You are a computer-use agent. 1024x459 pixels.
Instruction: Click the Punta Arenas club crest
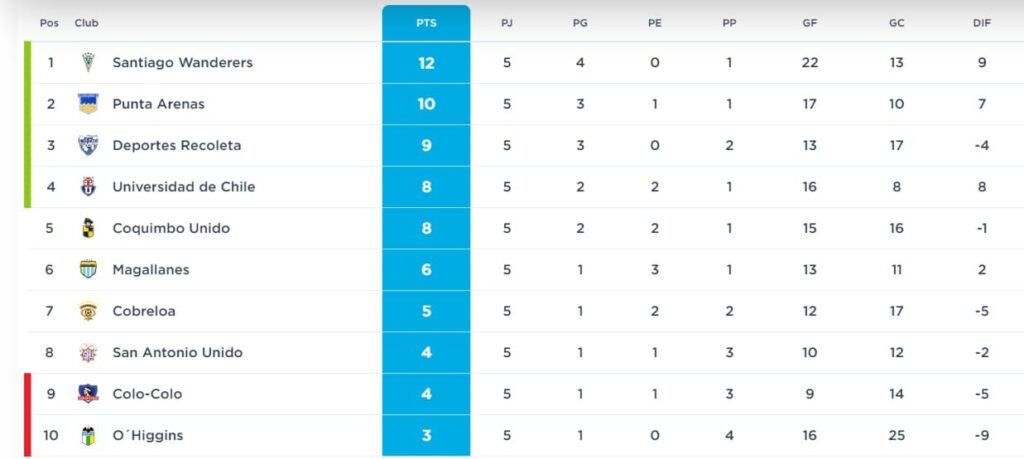pyautogui.click(x=88, y=104)
